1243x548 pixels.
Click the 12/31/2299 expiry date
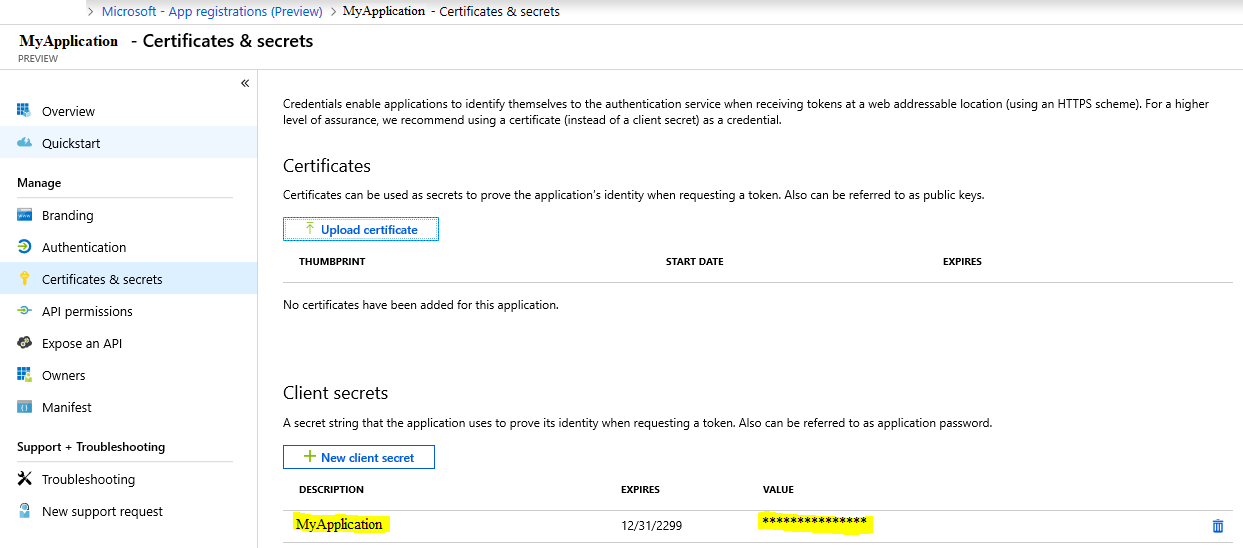click(651, 525)
